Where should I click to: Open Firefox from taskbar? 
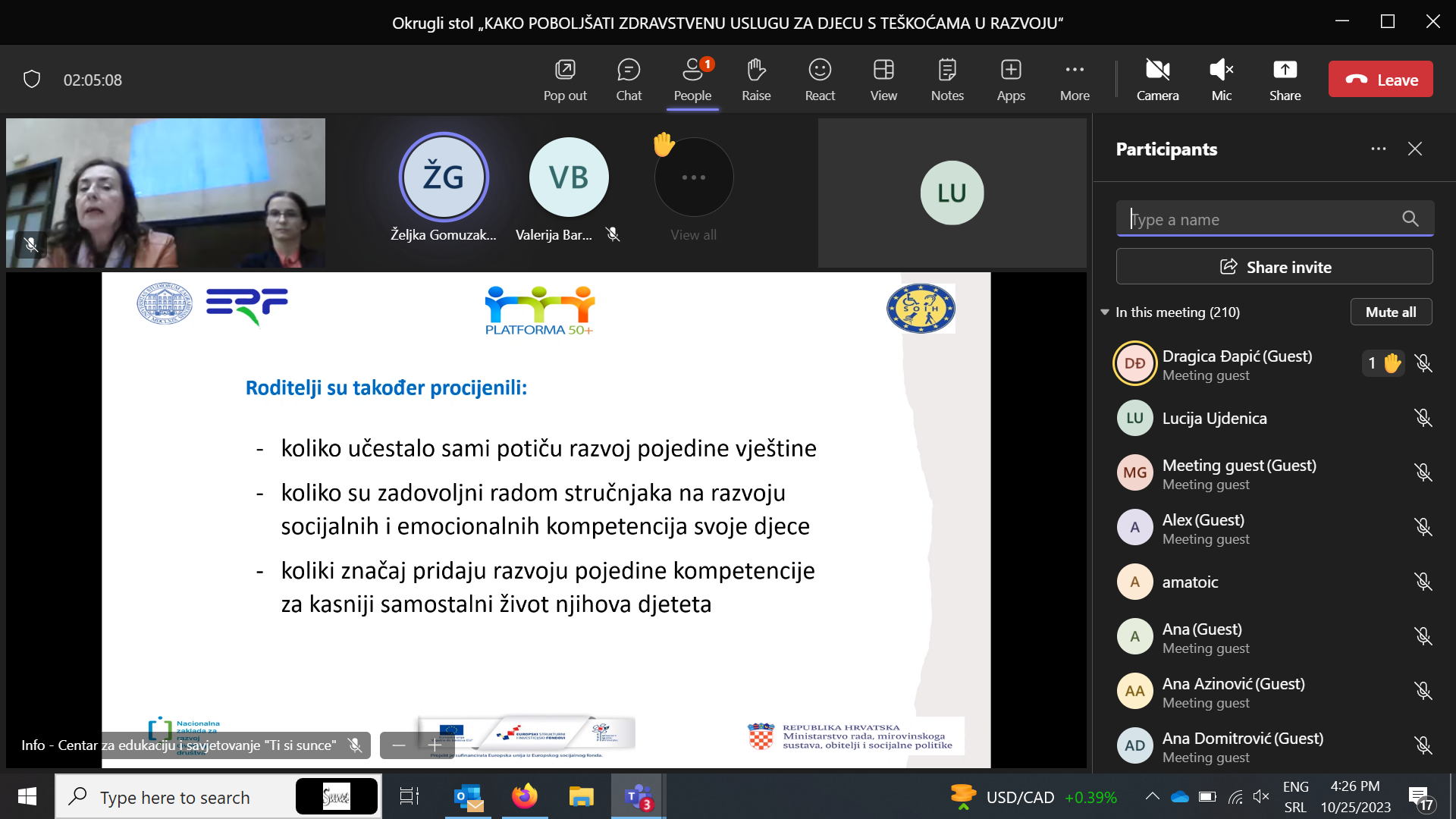click(525, 796)
